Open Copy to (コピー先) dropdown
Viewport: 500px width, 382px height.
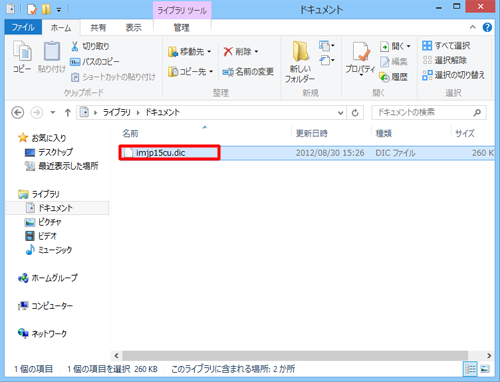pos(190,72)
